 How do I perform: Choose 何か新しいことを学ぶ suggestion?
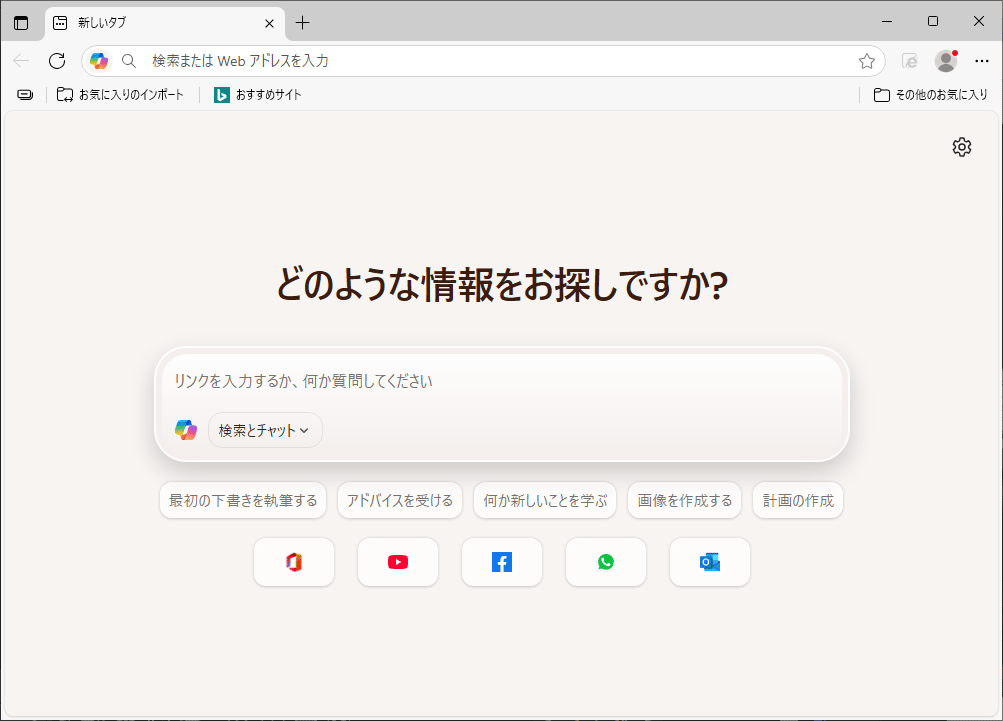545,500
